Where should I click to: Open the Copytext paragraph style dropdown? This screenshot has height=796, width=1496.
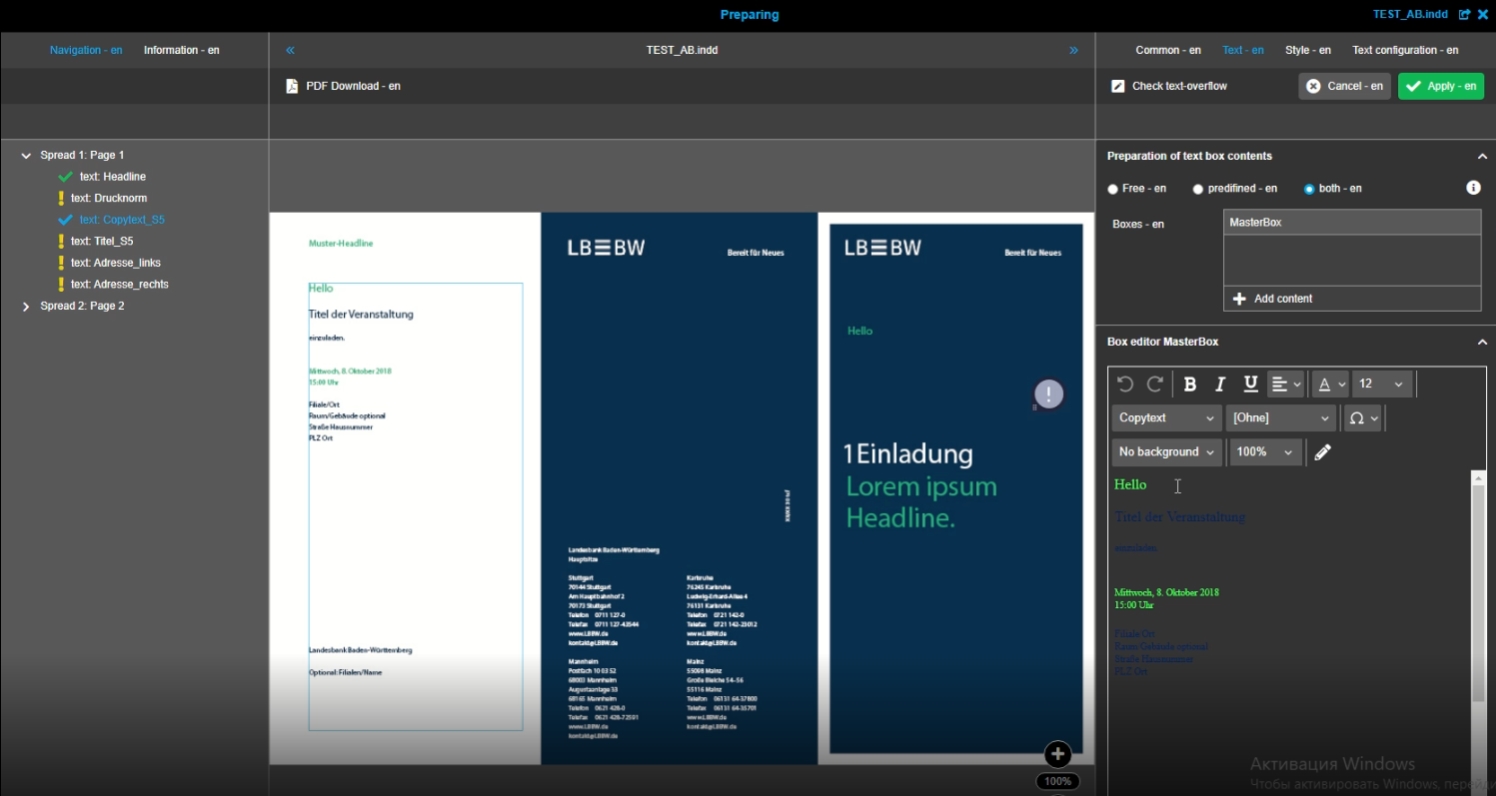point(1167,418)
